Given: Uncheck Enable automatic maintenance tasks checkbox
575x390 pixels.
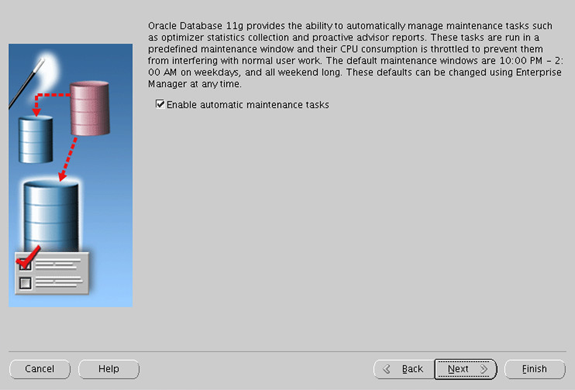Looking at the screenshot, I should click(160, 104).
